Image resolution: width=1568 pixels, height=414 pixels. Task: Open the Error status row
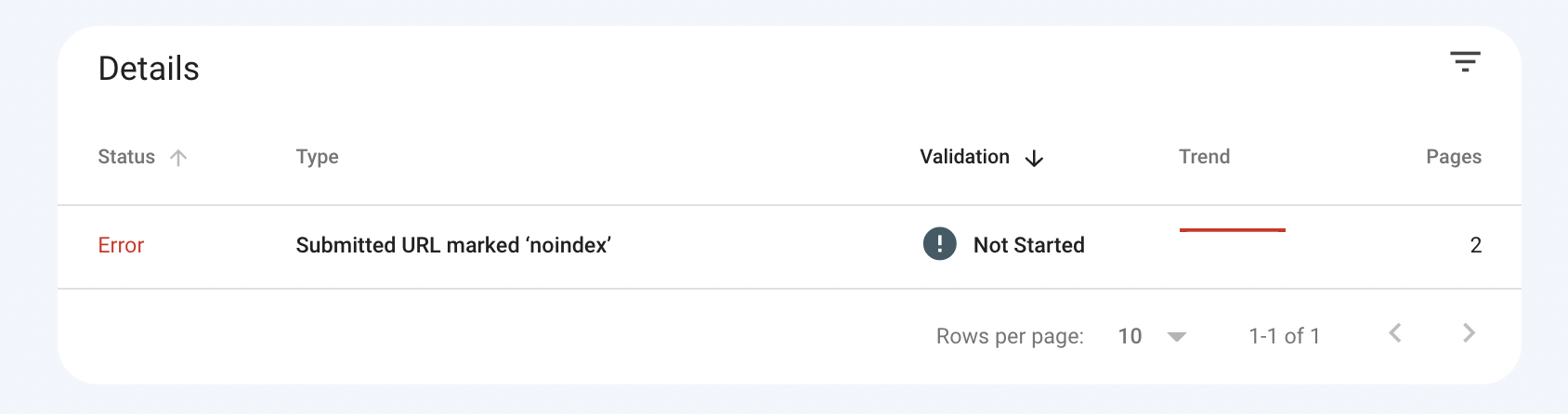(121, 245)
